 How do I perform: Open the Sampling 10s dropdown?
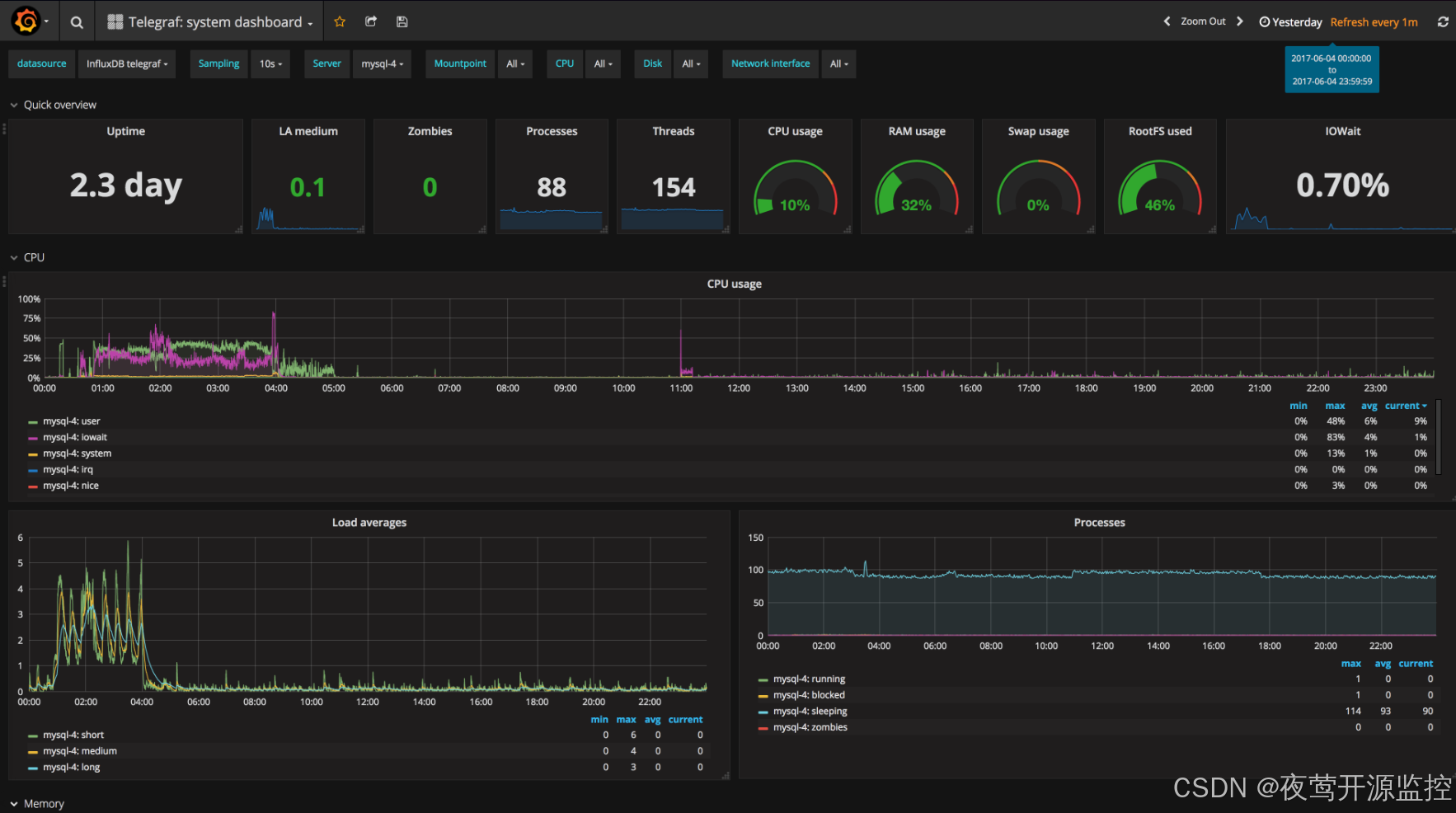(x=270, y=63)
